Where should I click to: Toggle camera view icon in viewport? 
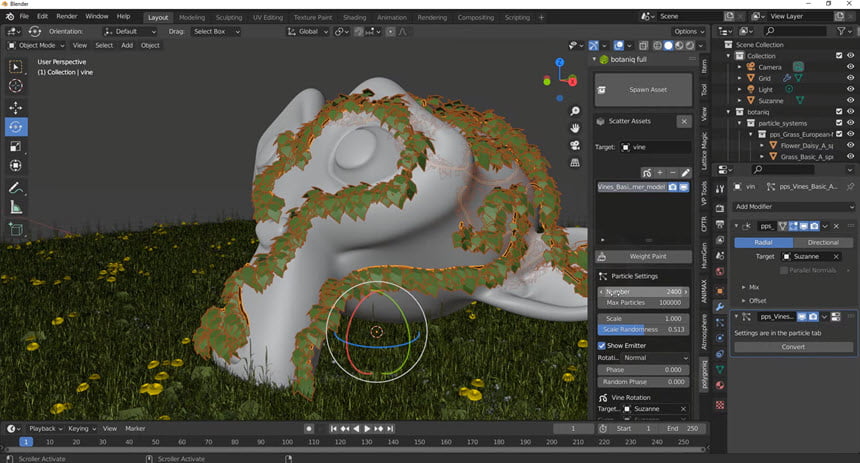(575, 145)
